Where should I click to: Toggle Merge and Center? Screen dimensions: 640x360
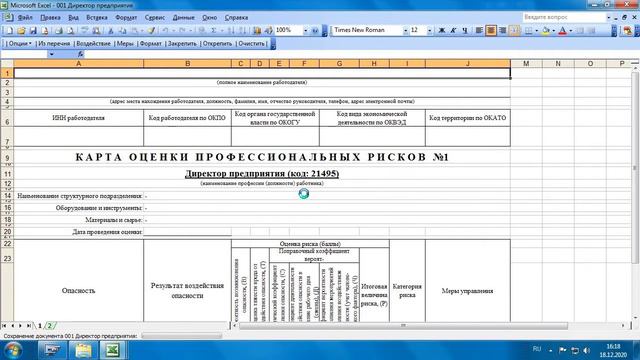click(514, 31)
